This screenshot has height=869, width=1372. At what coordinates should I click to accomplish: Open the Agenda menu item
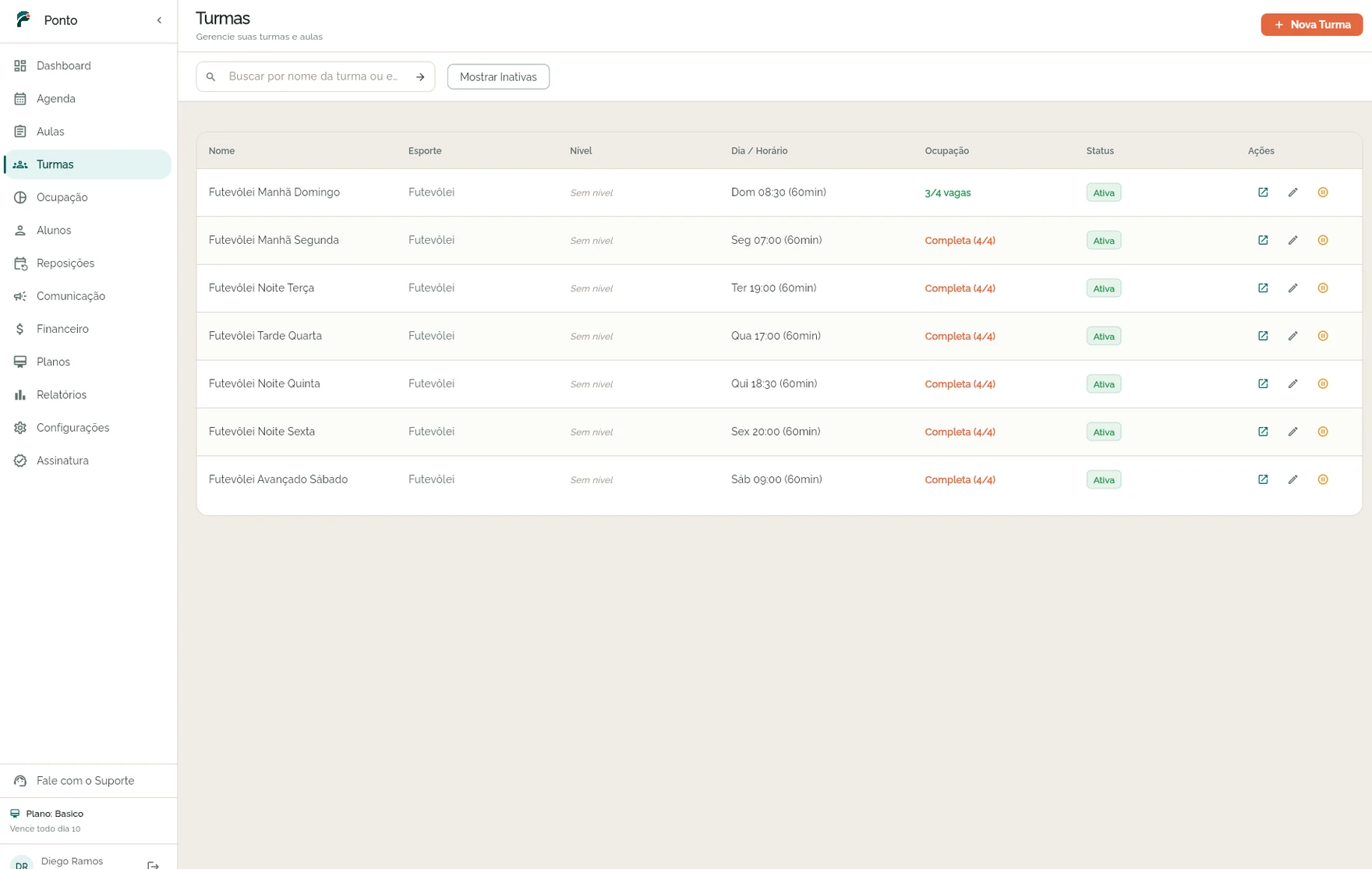88,99
